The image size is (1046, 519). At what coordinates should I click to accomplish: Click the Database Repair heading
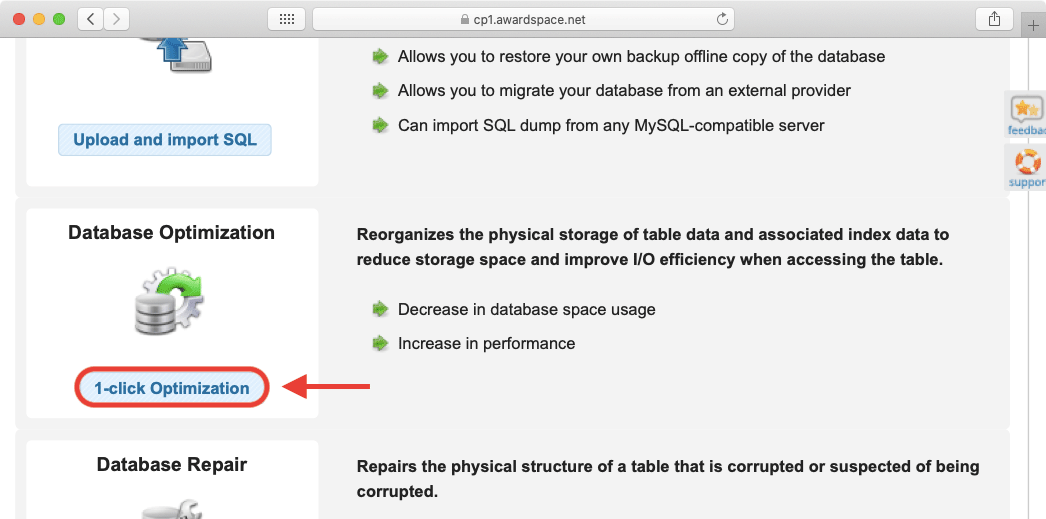171,464
